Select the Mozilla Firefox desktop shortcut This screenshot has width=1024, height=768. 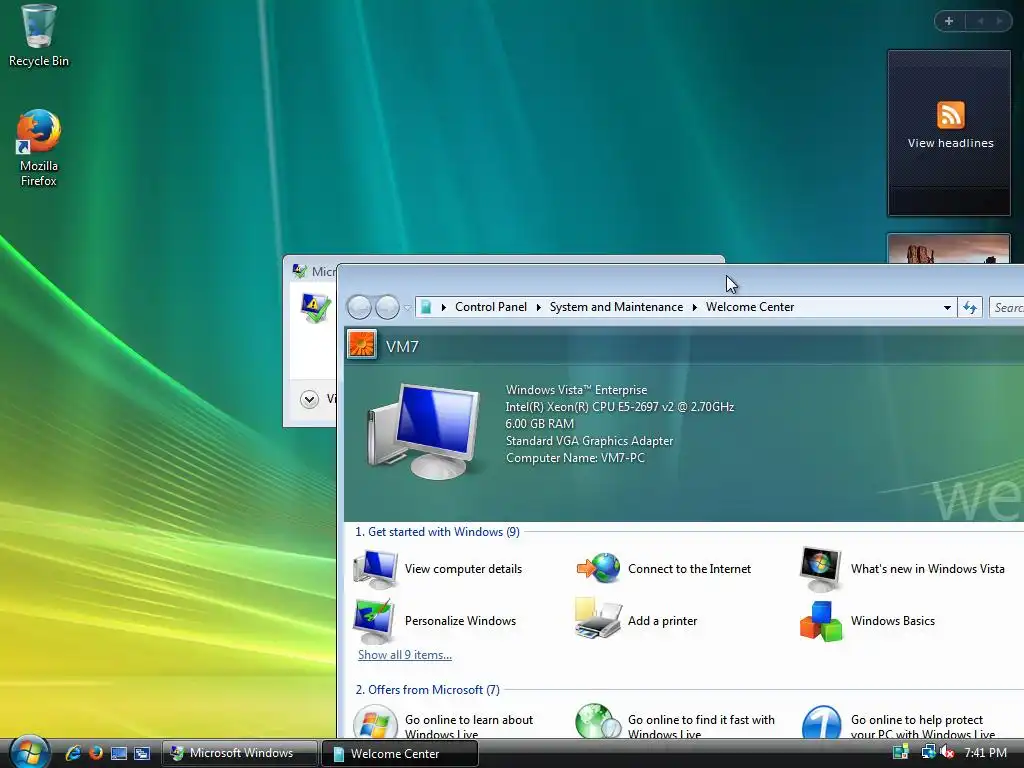(x=39, y=148)
